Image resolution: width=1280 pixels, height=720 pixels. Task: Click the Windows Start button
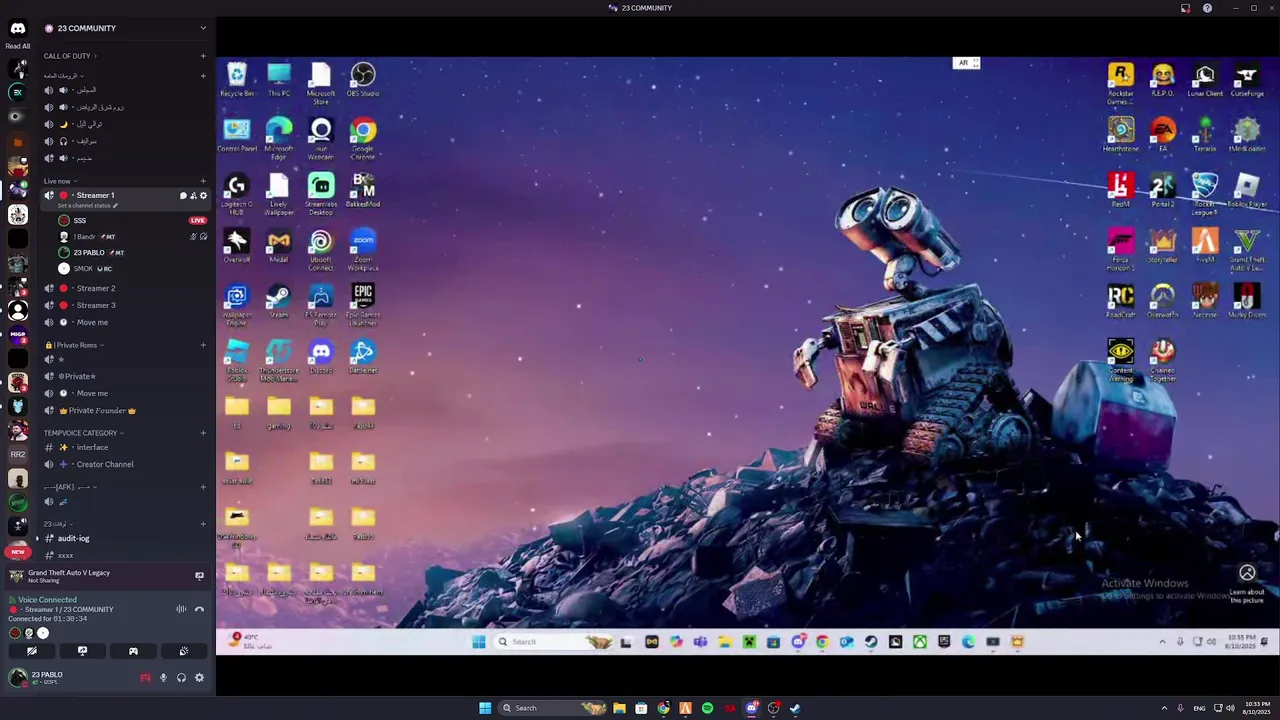[x=485, y=708]
